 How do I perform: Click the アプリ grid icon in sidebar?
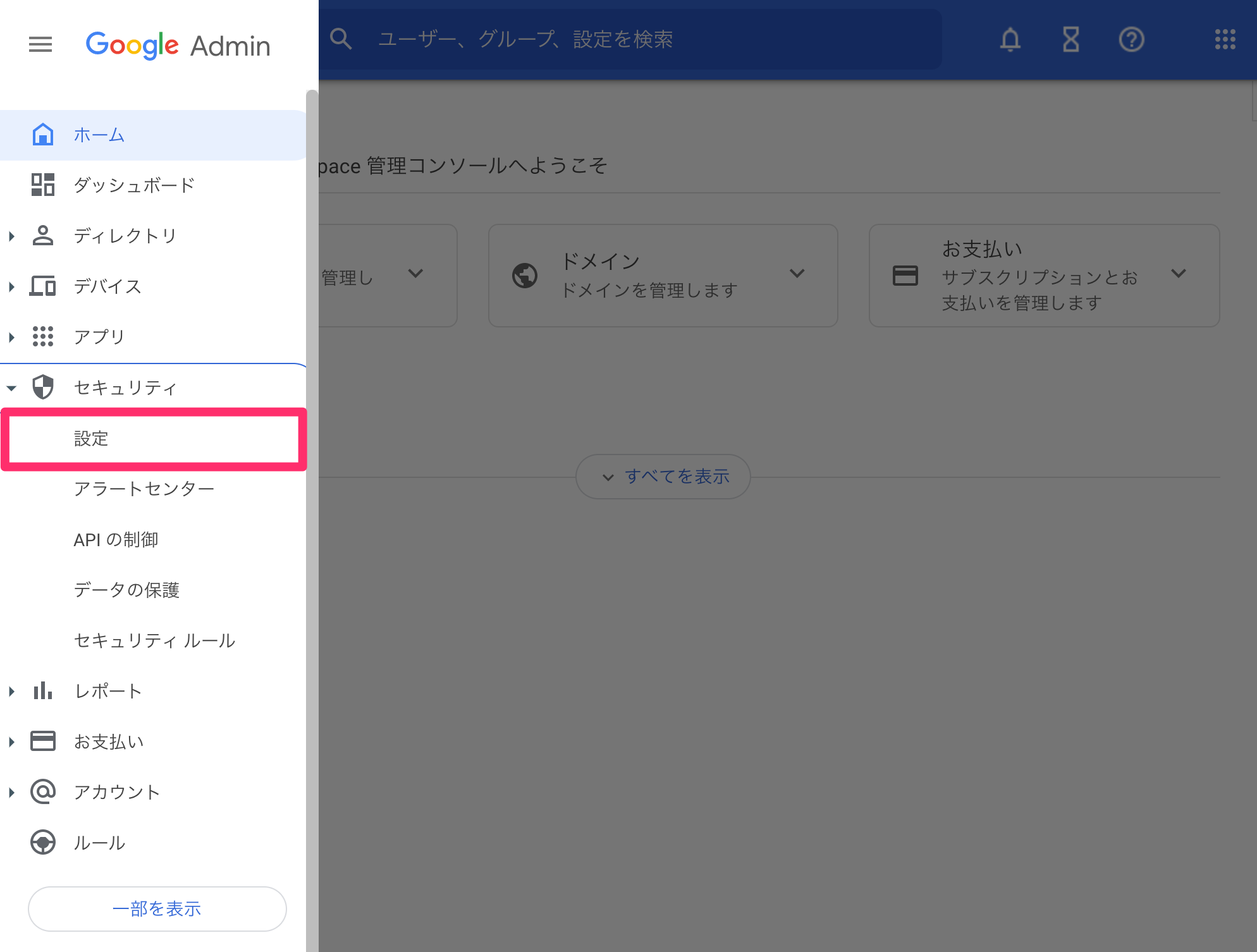coord(43,336)
